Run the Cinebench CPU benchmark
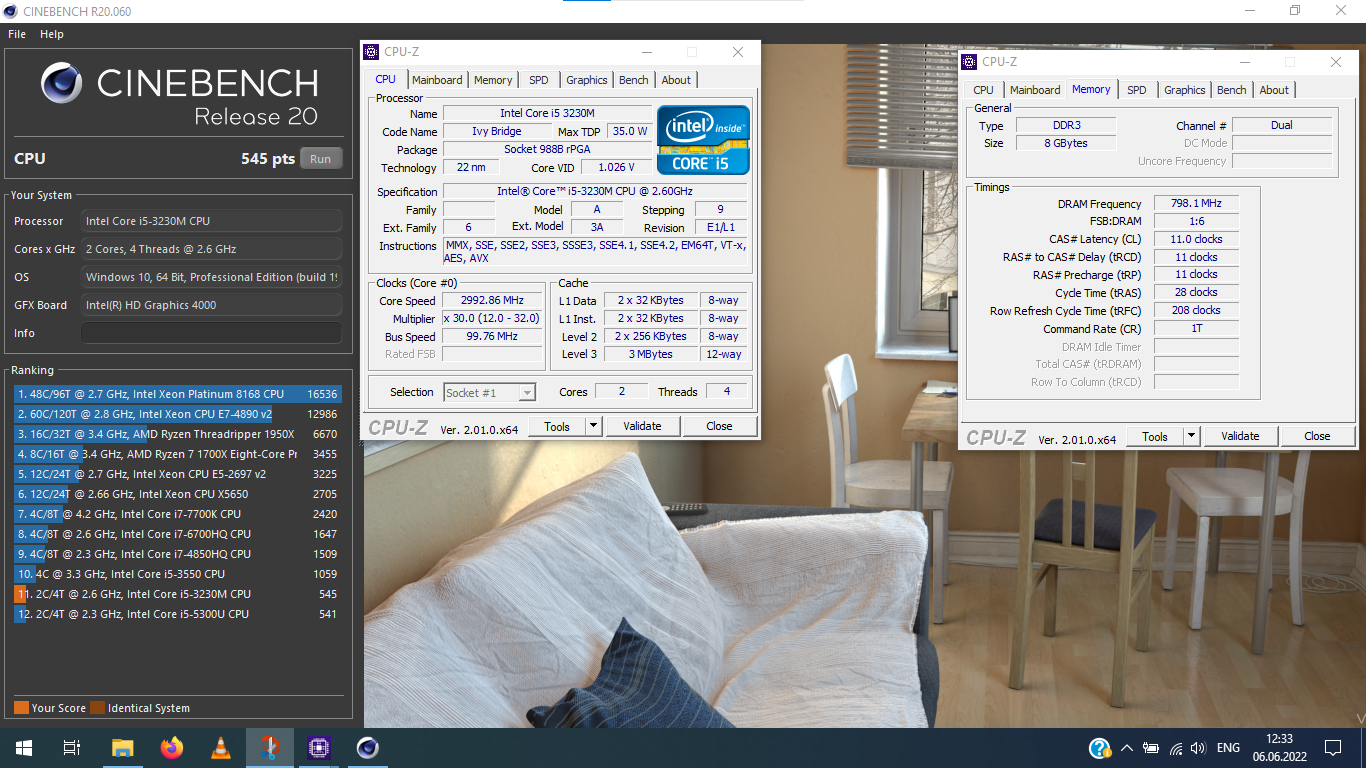This screenshot has height=768, width=1366. tap(321, 159)
